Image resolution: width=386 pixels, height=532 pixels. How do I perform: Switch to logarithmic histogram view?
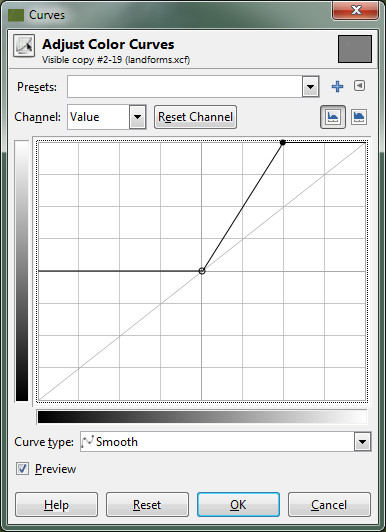click(359, 117)
